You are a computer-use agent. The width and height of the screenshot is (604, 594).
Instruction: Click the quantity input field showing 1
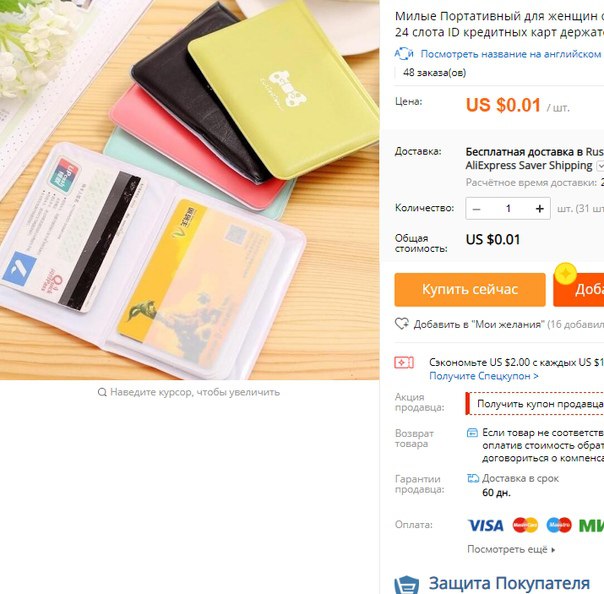(x=508, y=209)
